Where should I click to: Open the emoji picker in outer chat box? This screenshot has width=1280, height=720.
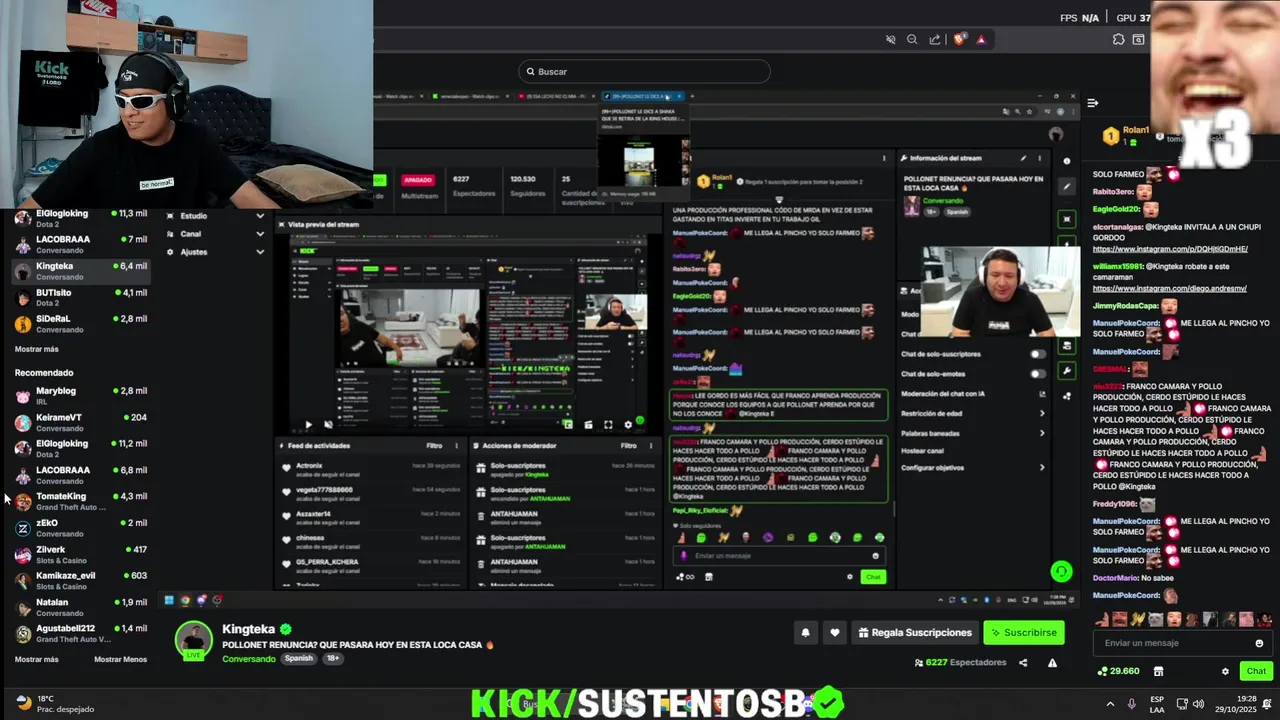pos(1259,643)
